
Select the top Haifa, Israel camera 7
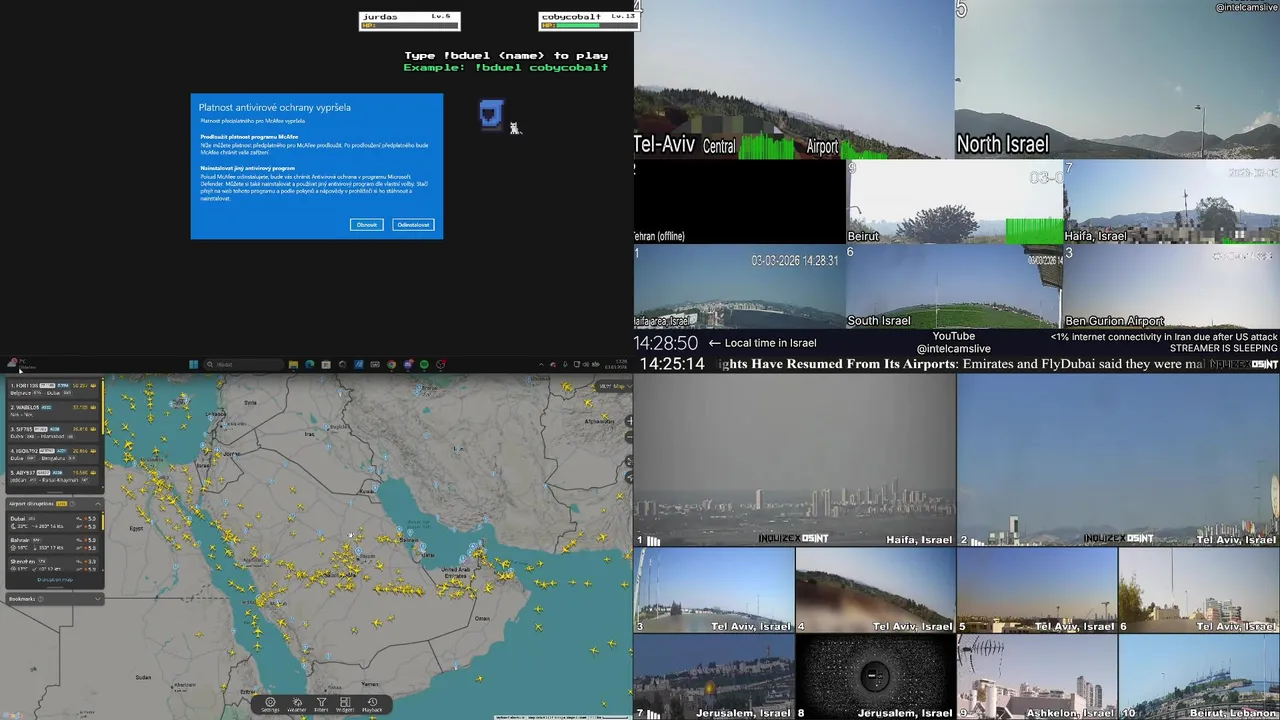[x=1171, y=202]
